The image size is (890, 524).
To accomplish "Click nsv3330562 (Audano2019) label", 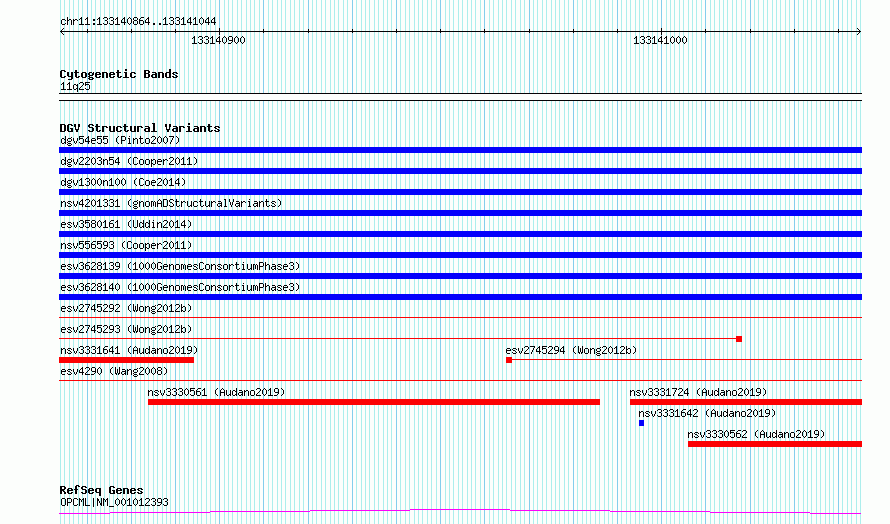I will (x=756, y=434).
